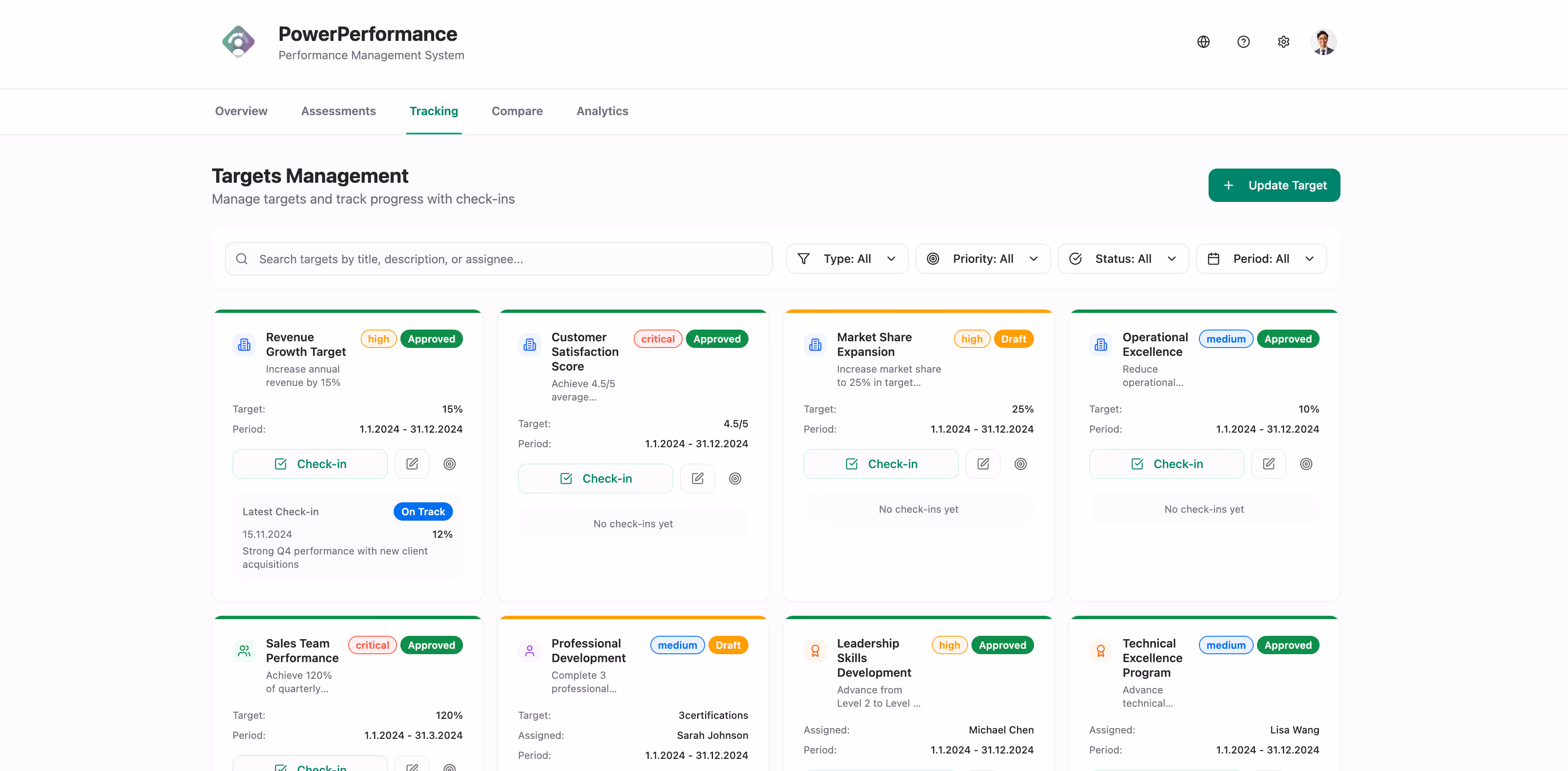Click the Update Target button

[x=1273, y=185]
